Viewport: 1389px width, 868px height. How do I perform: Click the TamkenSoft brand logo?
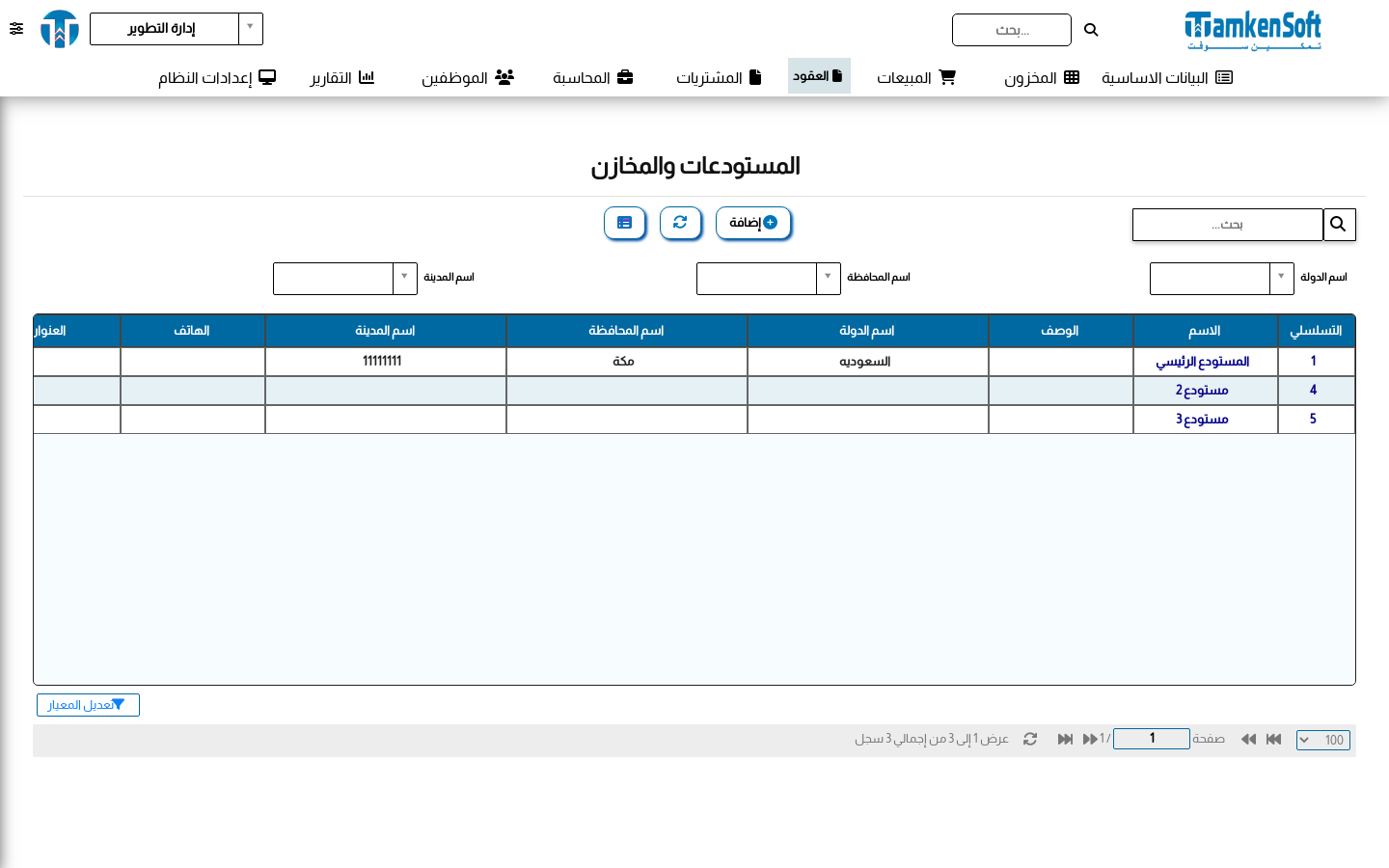(1252, 30)
